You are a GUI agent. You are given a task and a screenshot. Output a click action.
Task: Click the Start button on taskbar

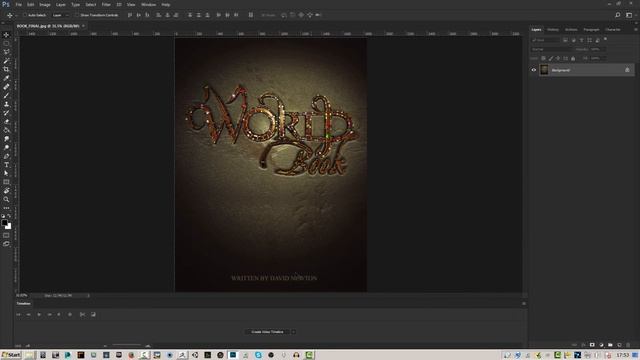pos(11,355)
